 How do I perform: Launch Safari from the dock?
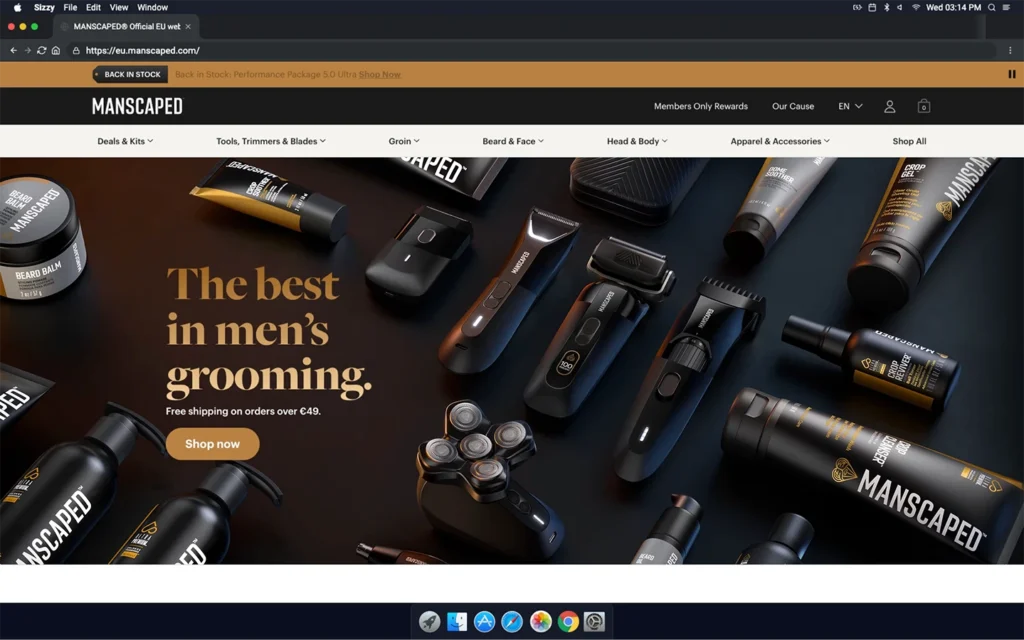(x=512, y=622)
